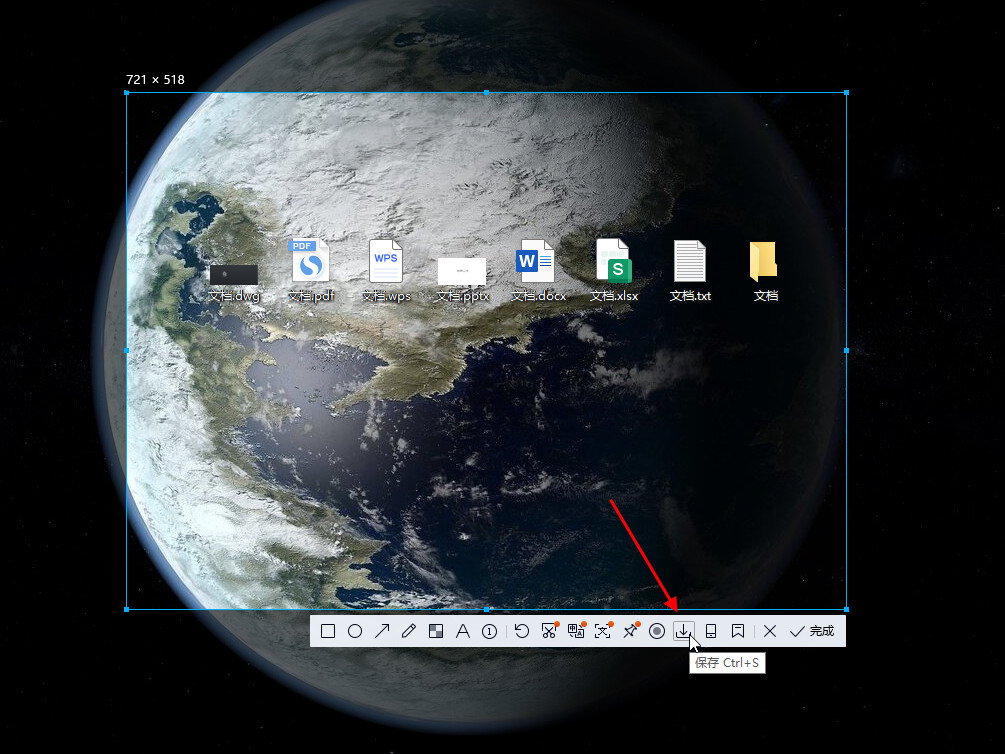
Task: Select the 文档.dwg desktop file
Action: (234, 282)
